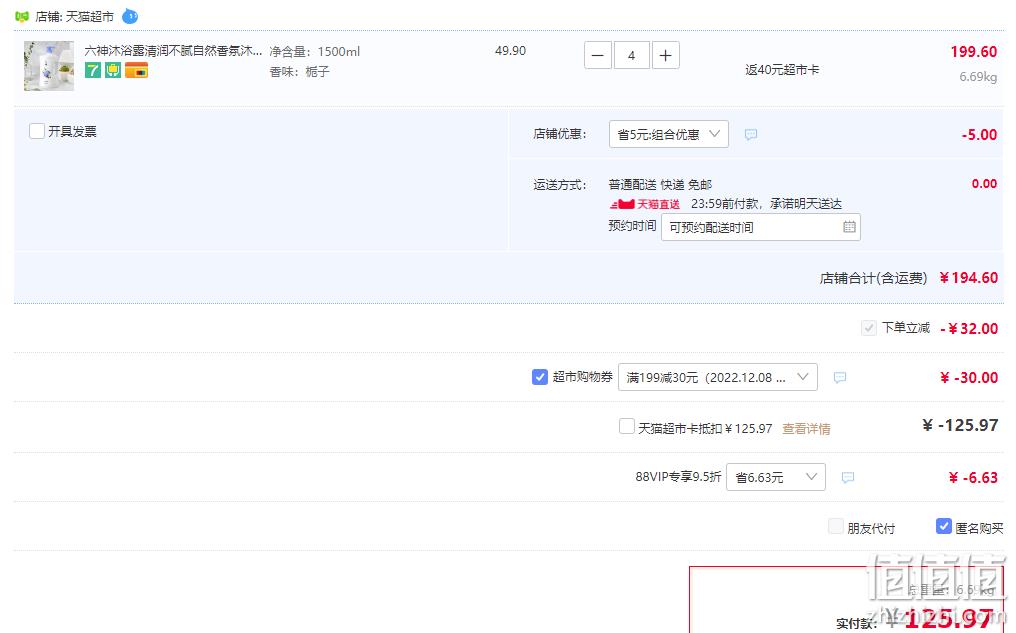Click the item subtotal 199.60
The height and width of the screenshot is (633, 1016).
(974, 52)
